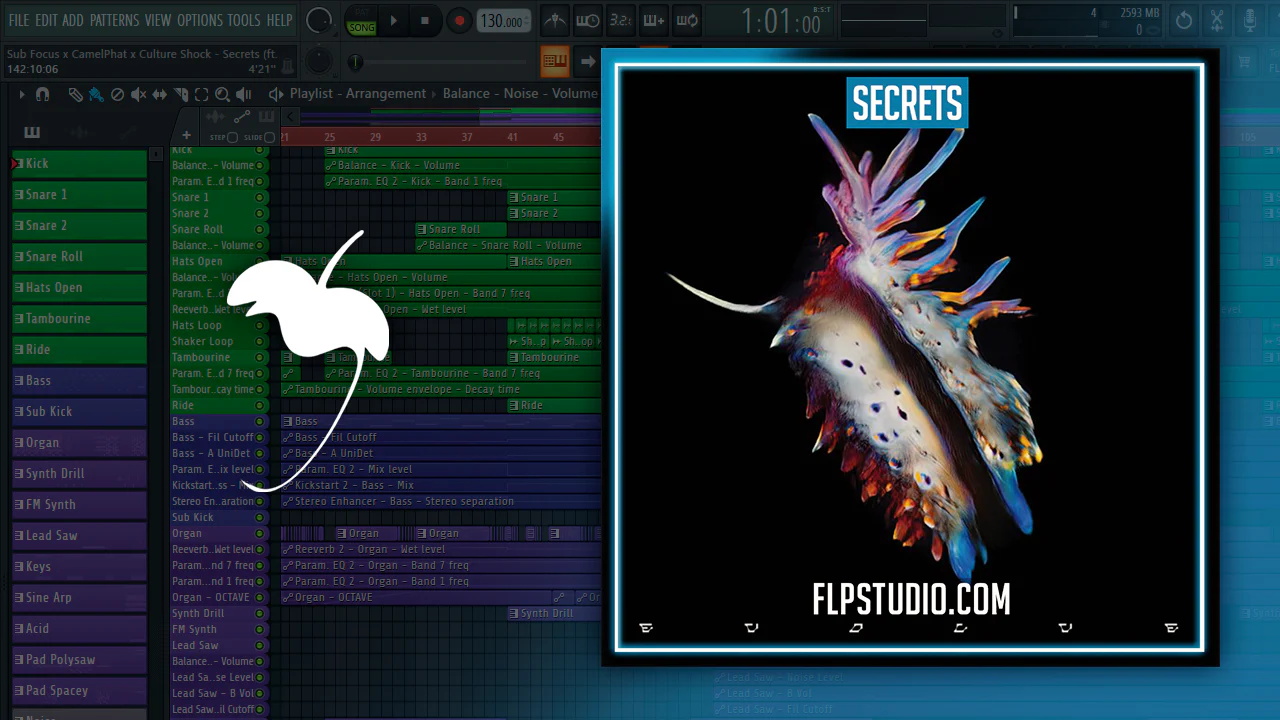The image size is (1280, 720).
Task: Collapse picker panel with the left chevron
Action: coord(291,118)
